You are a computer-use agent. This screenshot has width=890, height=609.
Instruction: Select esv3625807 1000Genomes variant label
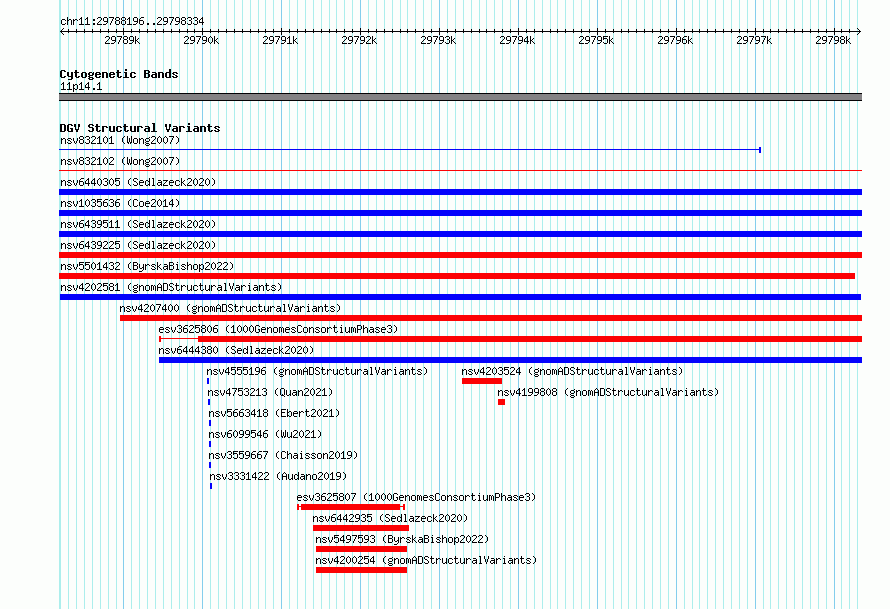point(416,497)
